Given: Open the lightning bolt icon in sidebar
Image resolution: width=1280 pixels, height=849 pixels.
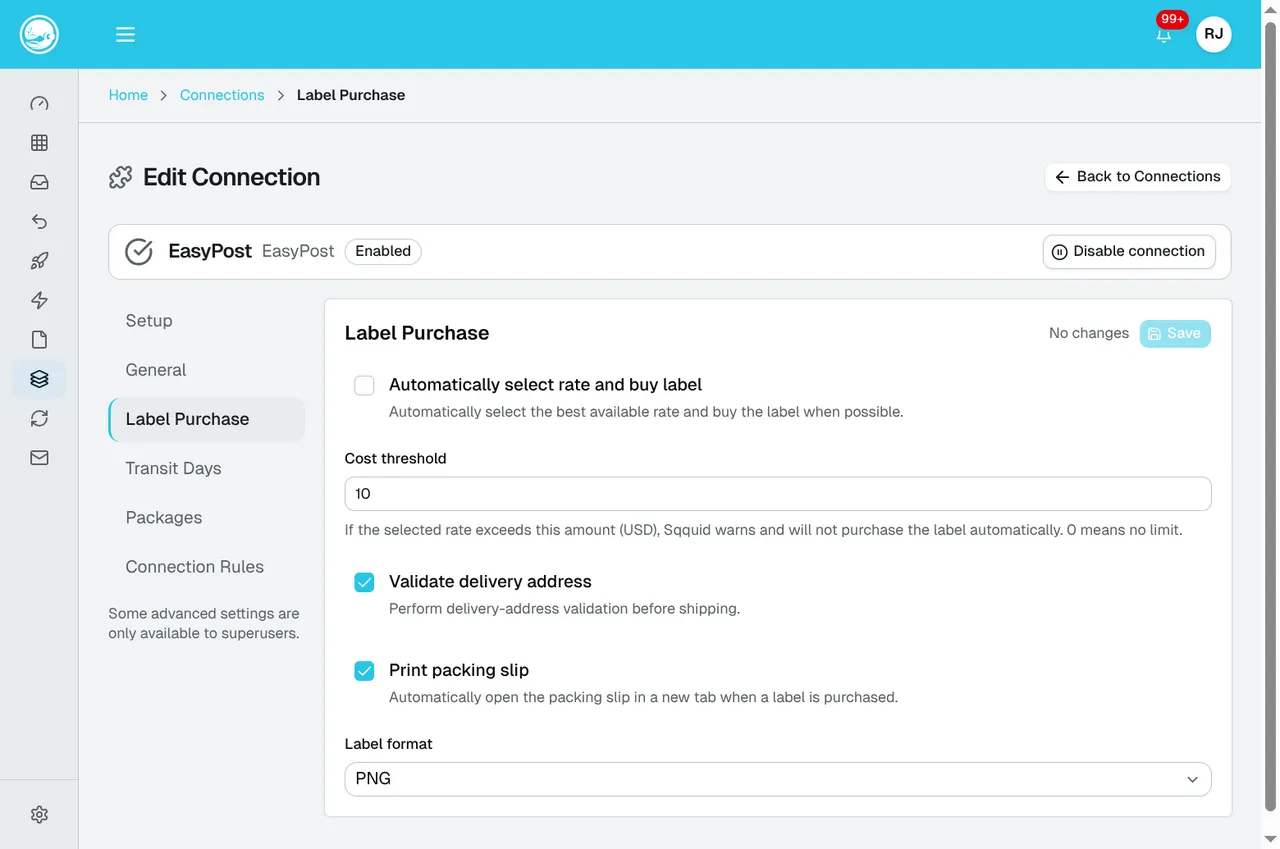Looking at the screenshot, I should [39, 300].
